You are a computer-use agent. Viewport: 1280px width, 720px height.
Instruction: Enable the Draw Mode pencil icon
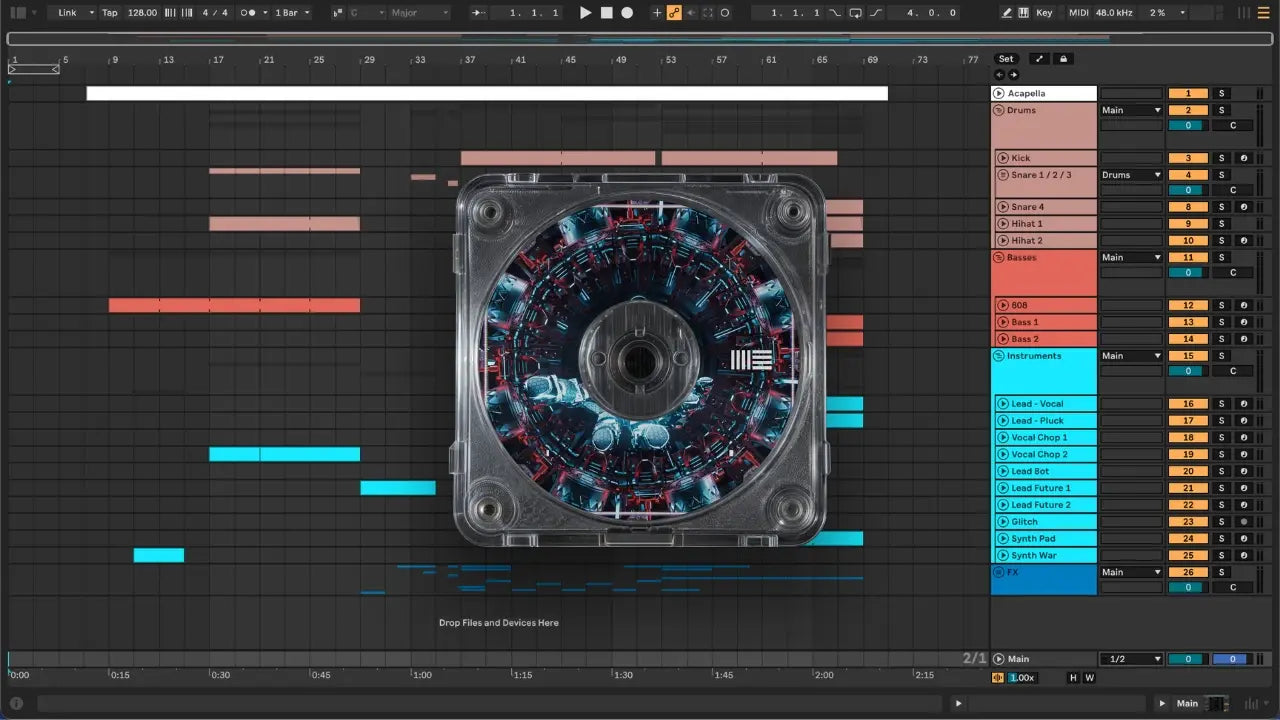click(1007, 13)
